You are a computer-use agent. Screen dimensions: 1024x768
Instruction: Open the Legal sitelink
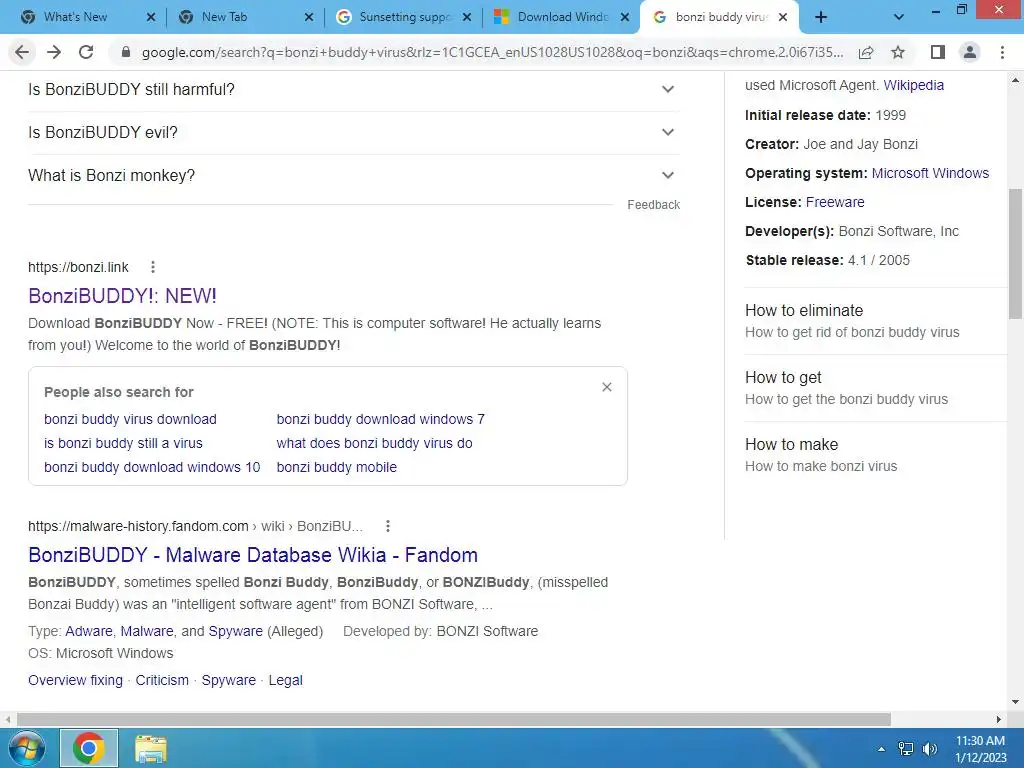coord(285,680)
